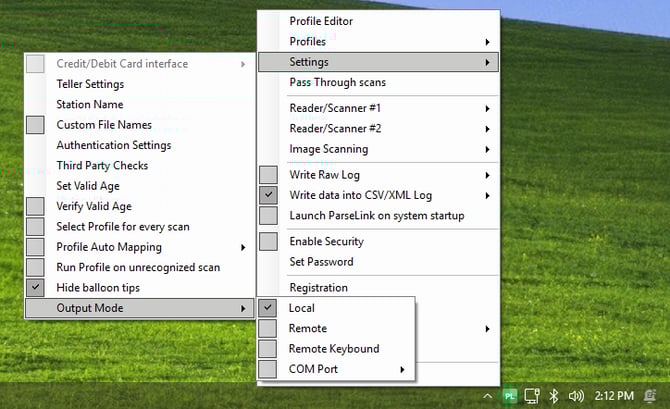Expand Reader/Scanner #2 submenu arrow
This screenshot has height=409, width=670.
[x=487, y=129]
